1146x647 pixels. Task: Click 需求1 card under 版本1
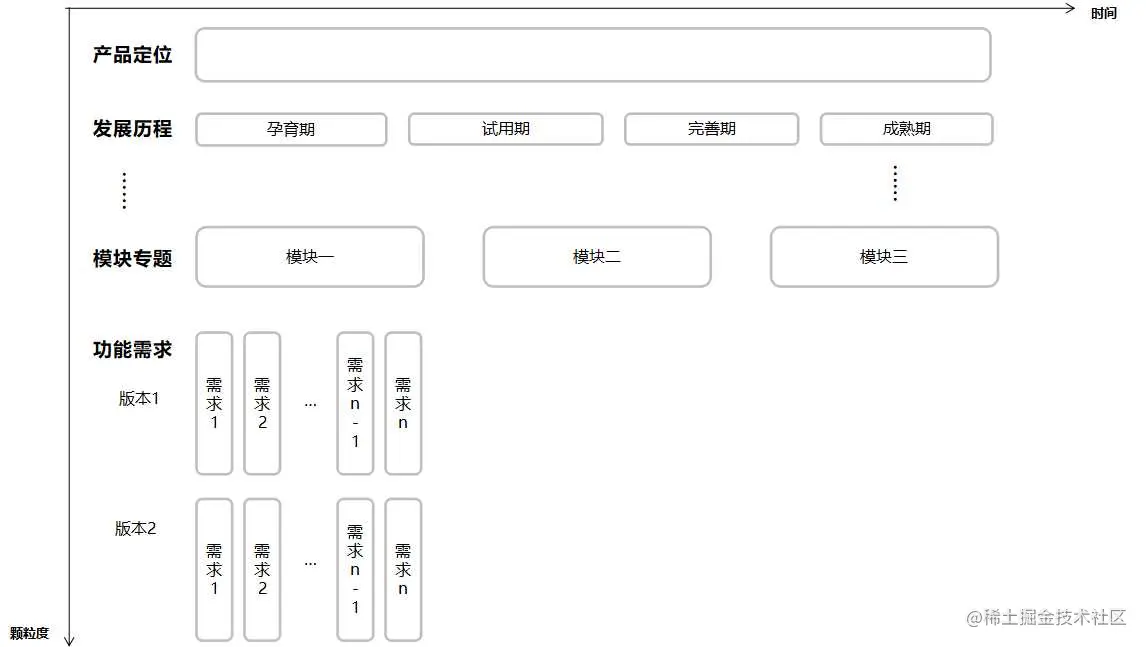[x=214, y=402]
